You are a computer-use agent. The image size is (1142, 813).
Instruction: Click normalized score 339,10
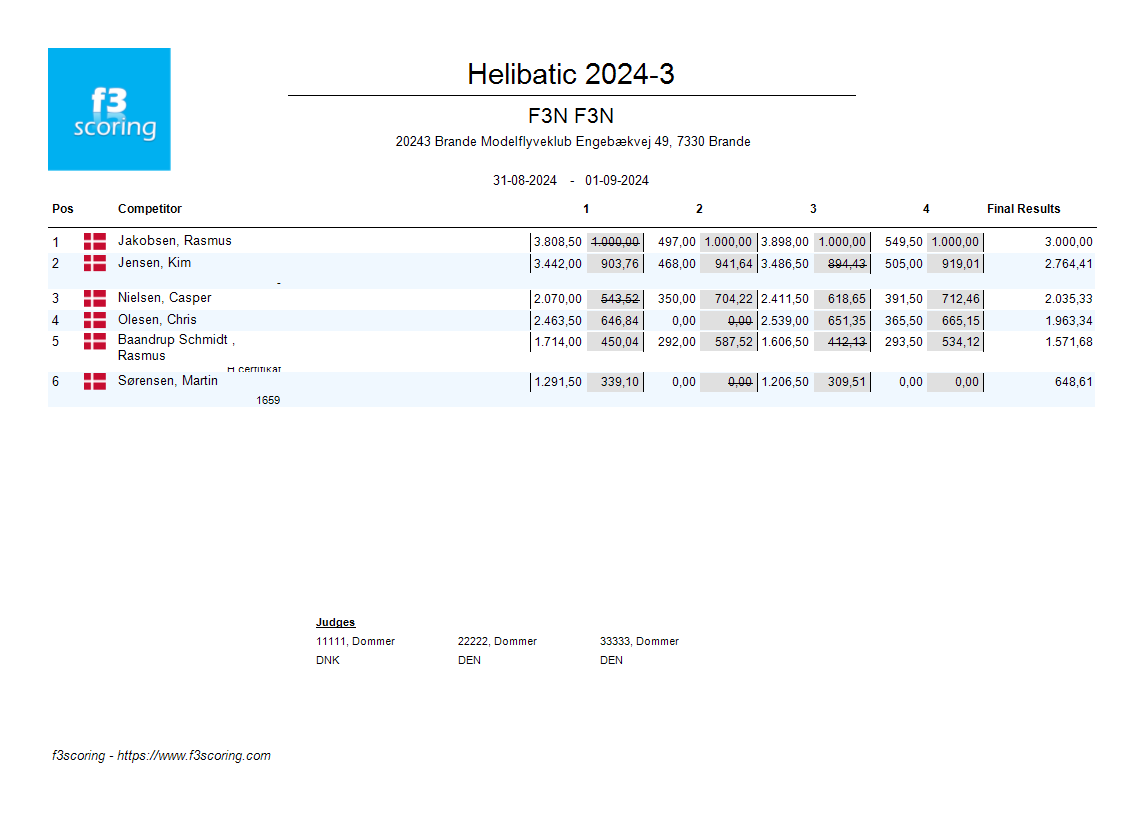pyautogui.click(x=620, y=382)
